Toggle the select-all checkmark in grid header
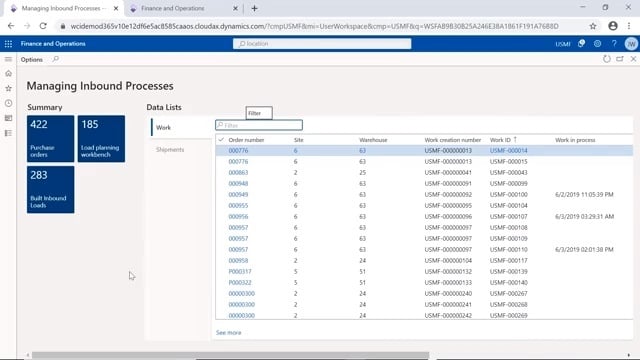This screenshot has height=360, width=640. (x=221, y=140)
